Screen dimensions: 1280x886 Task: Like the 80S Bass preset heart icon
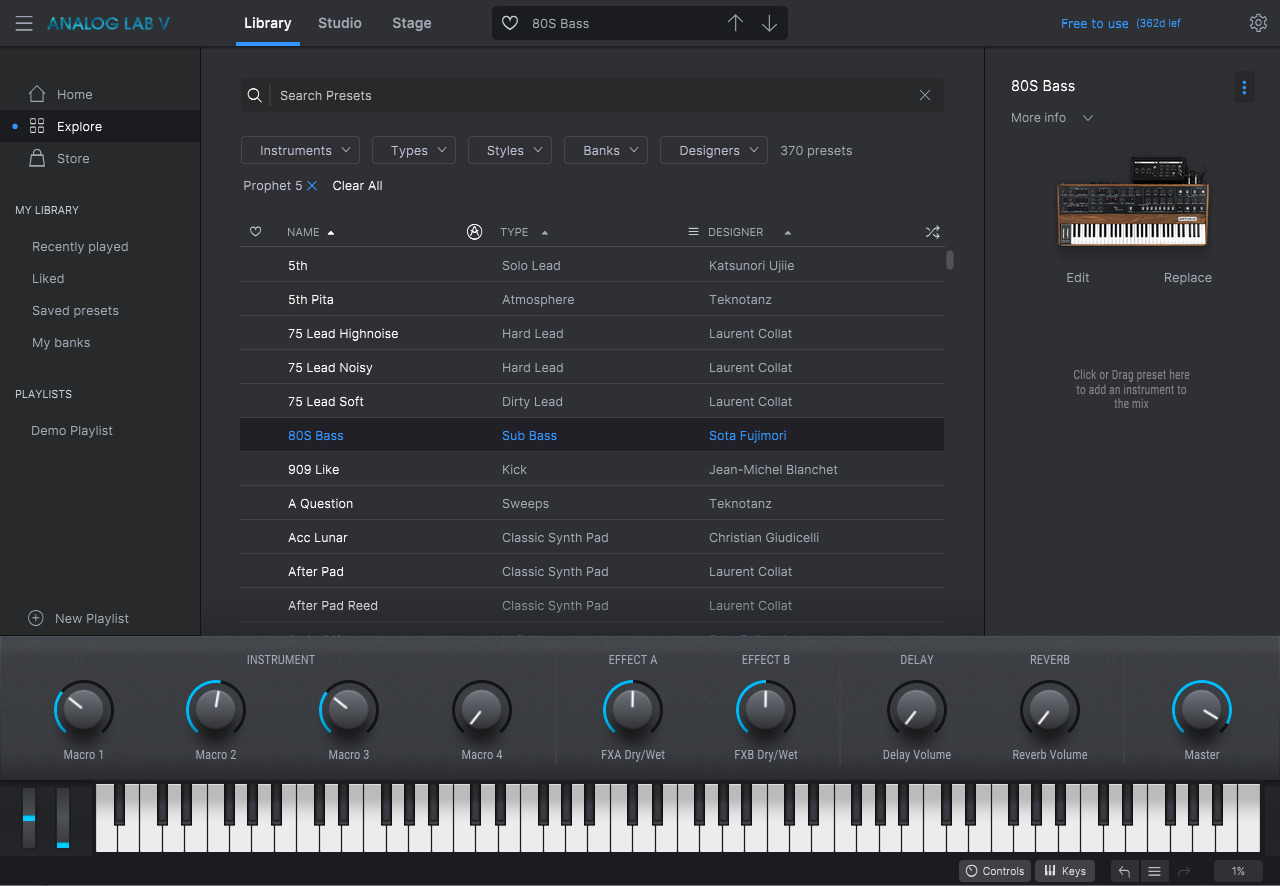510,23
